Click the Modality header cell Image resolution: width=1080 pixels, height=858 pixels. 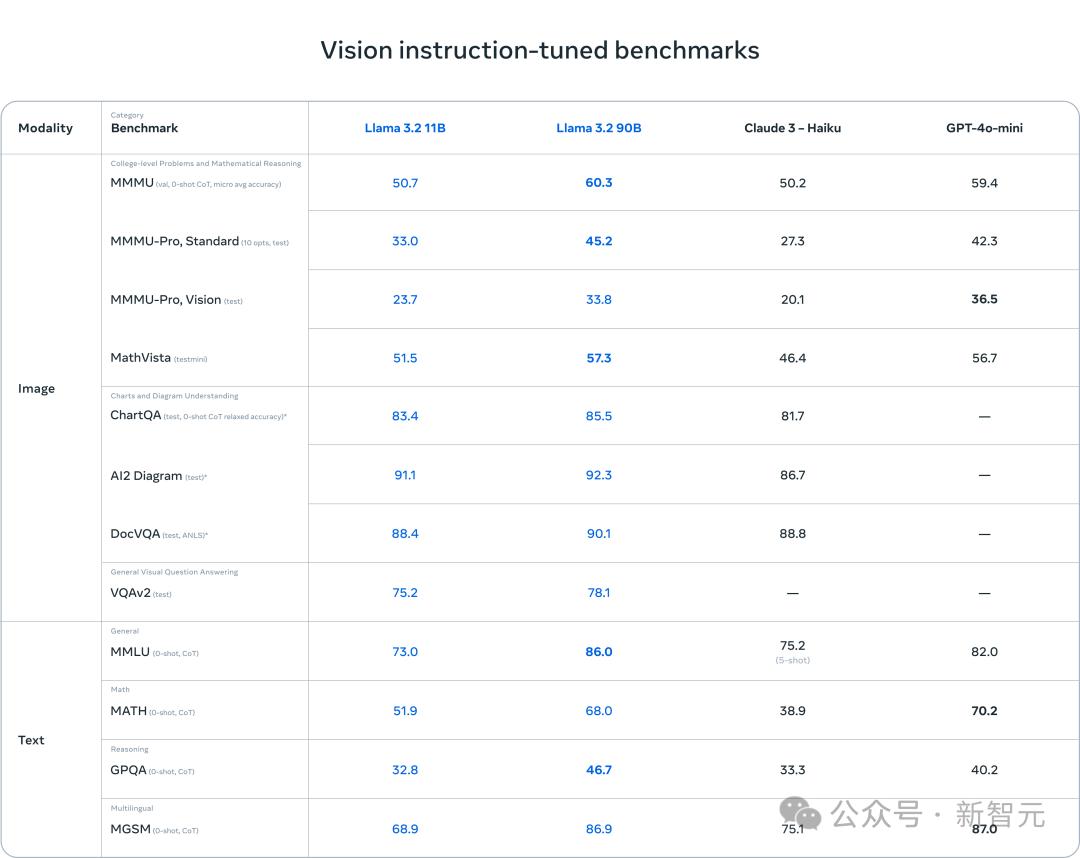45,128
